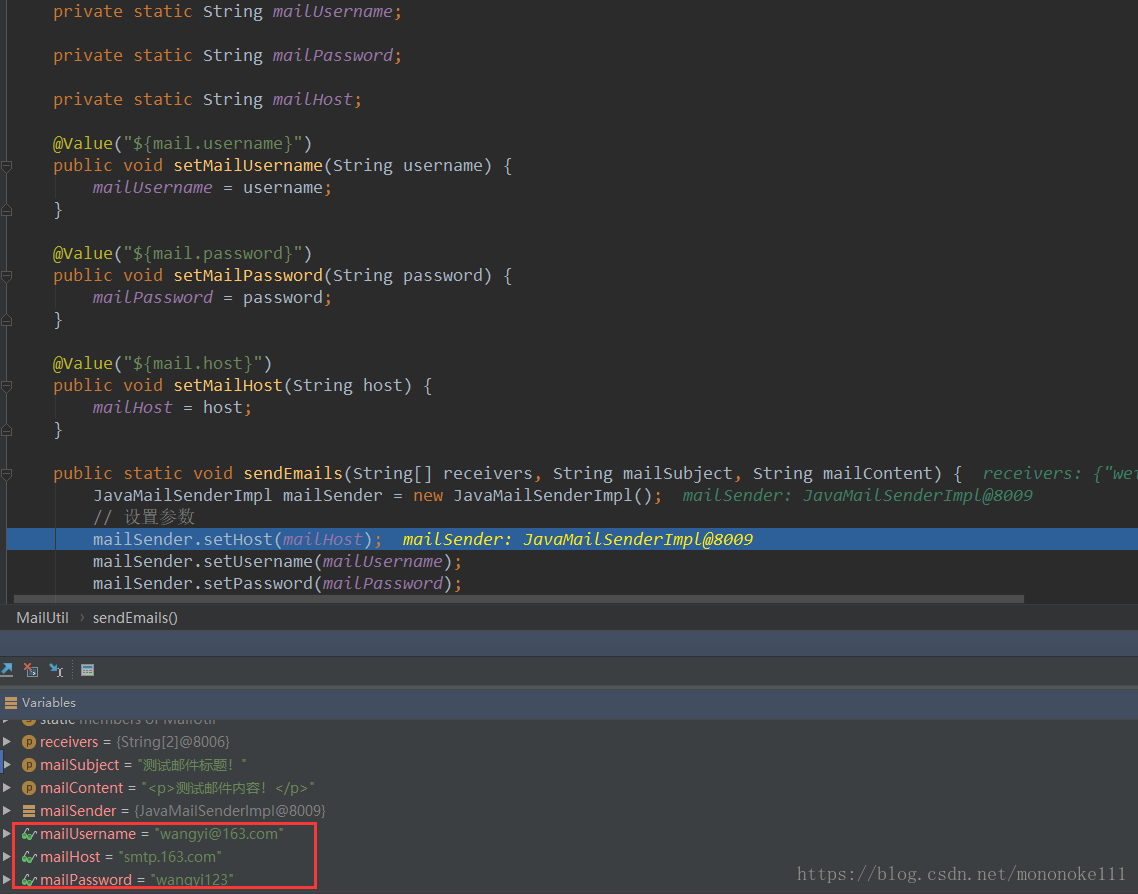Viewport: 1138px width, 894px height.
Task: Collapse the setMailUsername method fold marker
Action: click(x=6, y=166)
